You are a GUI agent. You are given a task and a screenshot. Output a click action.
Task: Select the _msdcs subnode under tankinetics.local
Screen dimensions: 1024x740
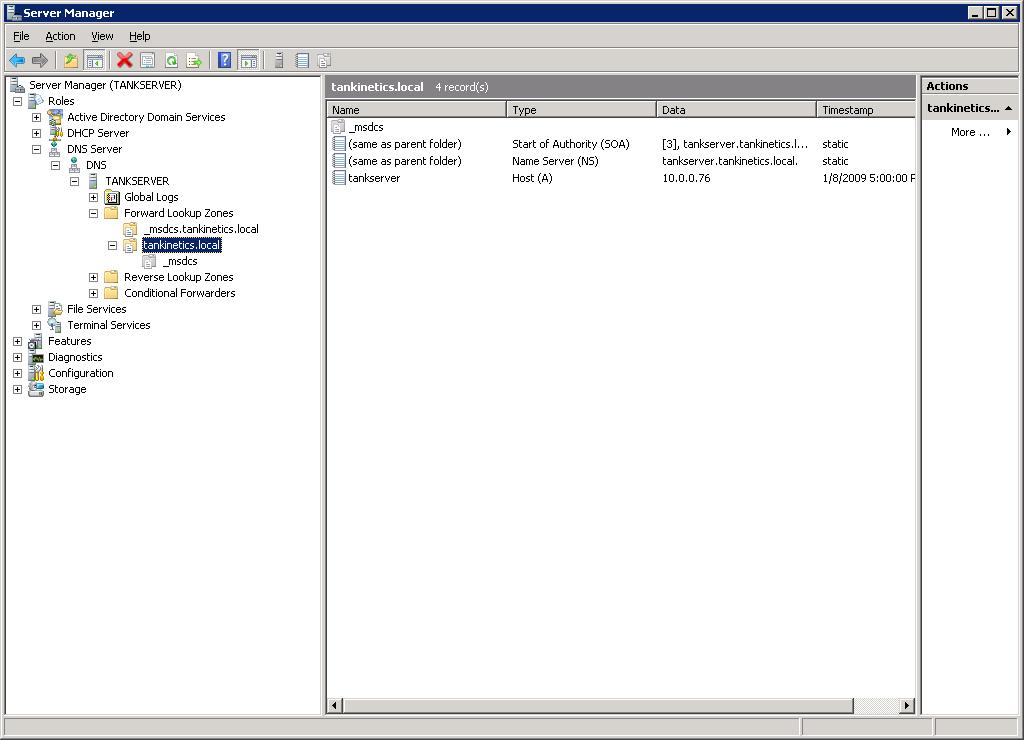[x=180, y=261]
